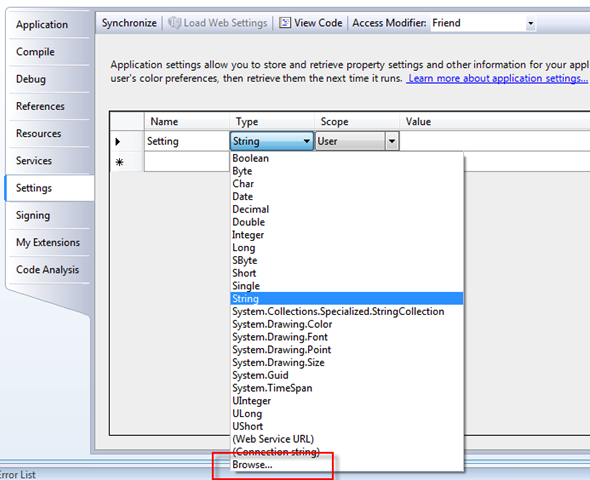The height and width of the screenshot is (480, 590).
Task: Click the new row asterisk marker
Action: coord(120,162)
